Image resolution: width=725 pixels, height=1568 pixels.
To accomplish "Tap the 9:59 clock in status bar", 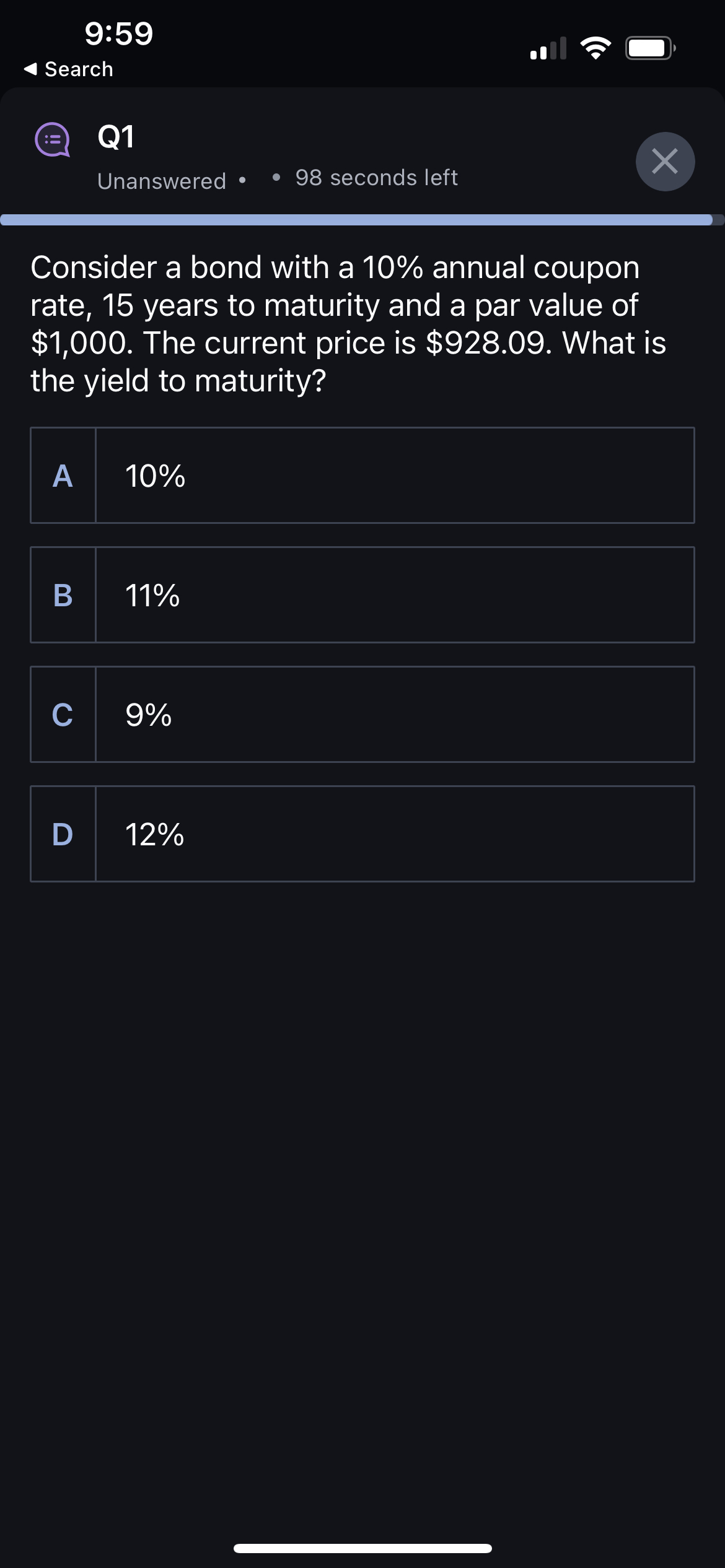I will click(x=119, y=33).
